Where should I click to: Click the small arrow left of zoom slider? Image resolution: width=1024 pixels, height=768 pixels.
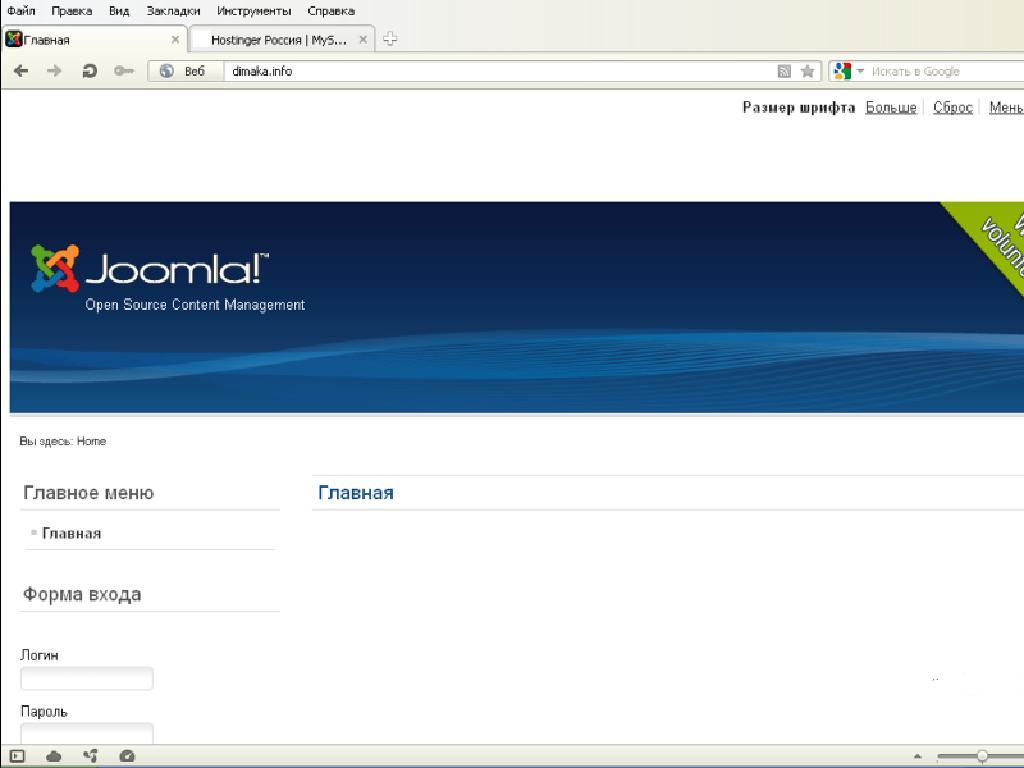click(x=918, y=756)
